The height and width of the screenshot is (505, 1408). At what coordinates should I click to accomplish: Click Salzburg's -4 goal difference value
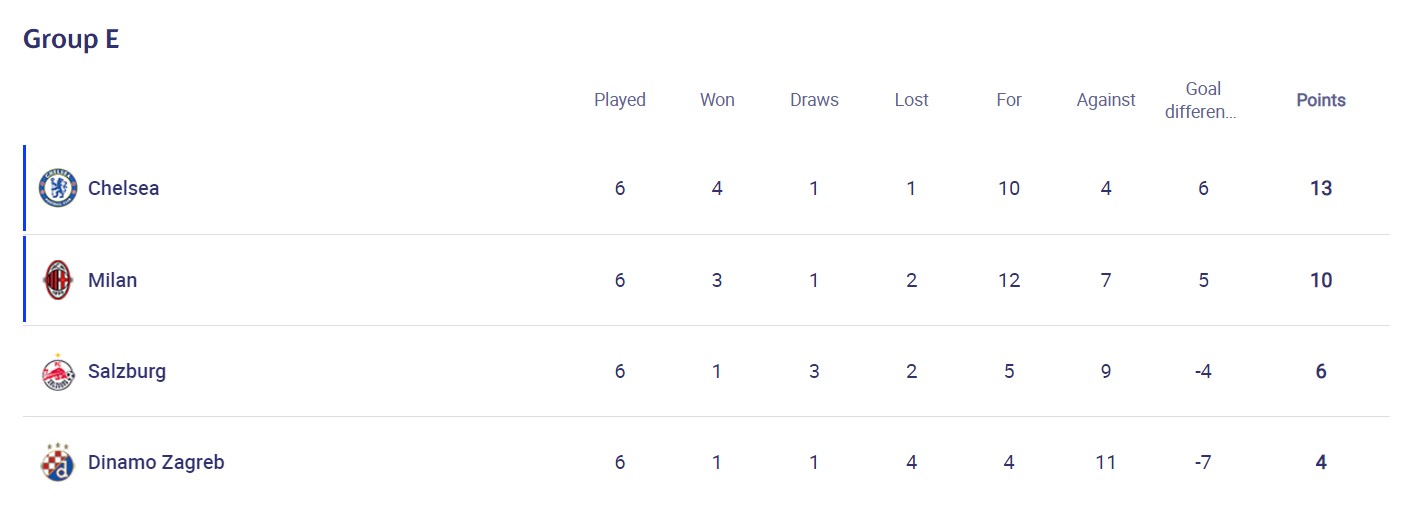[1203, 371]
